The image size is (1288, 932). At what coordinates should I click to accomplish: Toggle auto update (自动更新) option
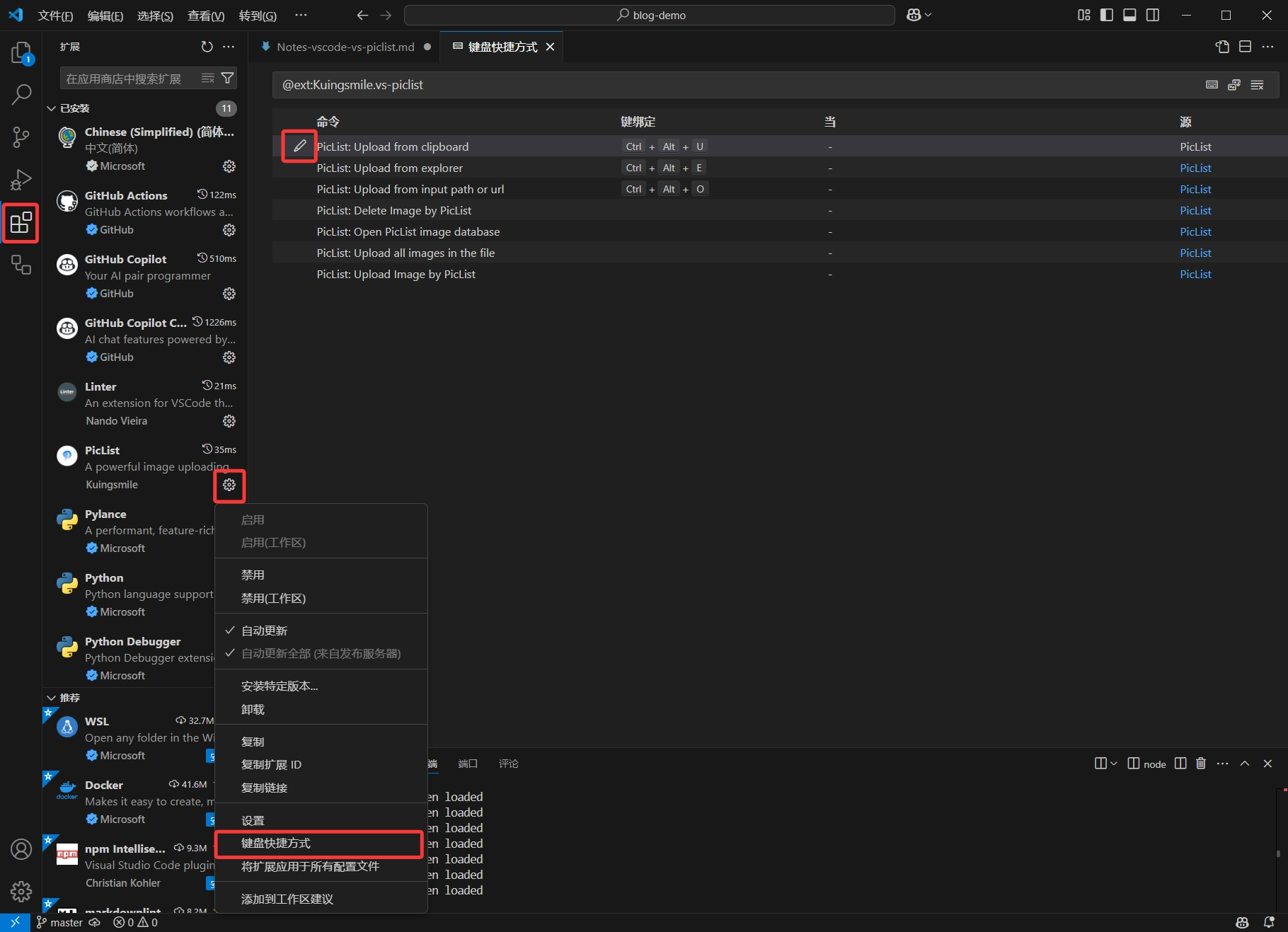(x=321, y=631)
